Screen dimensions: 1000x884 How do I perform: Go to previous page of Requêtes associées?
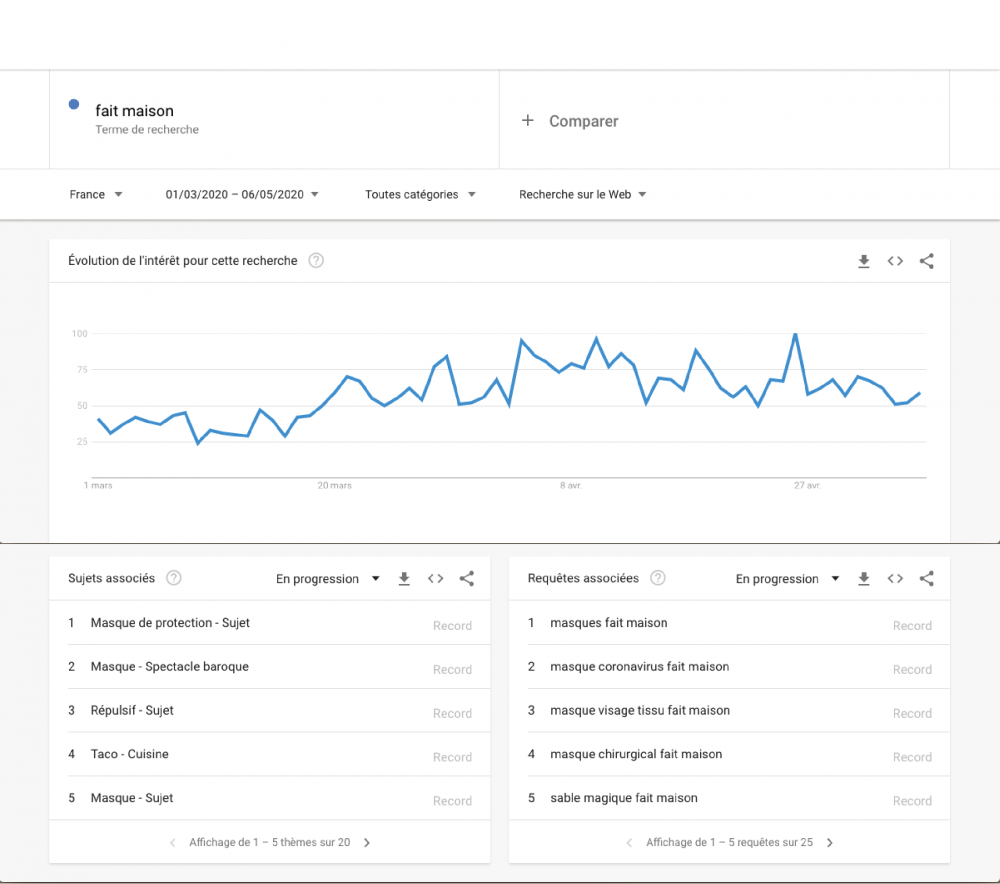629,843
